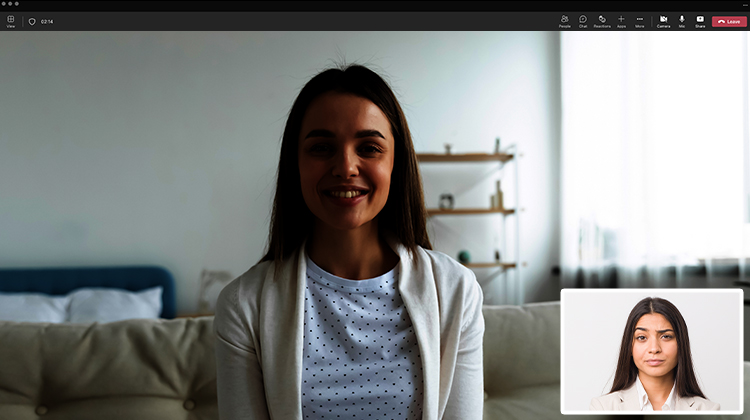Screen dimensions: 750x420
Task: Close the meeting window
Action: [x=3, y=4]
